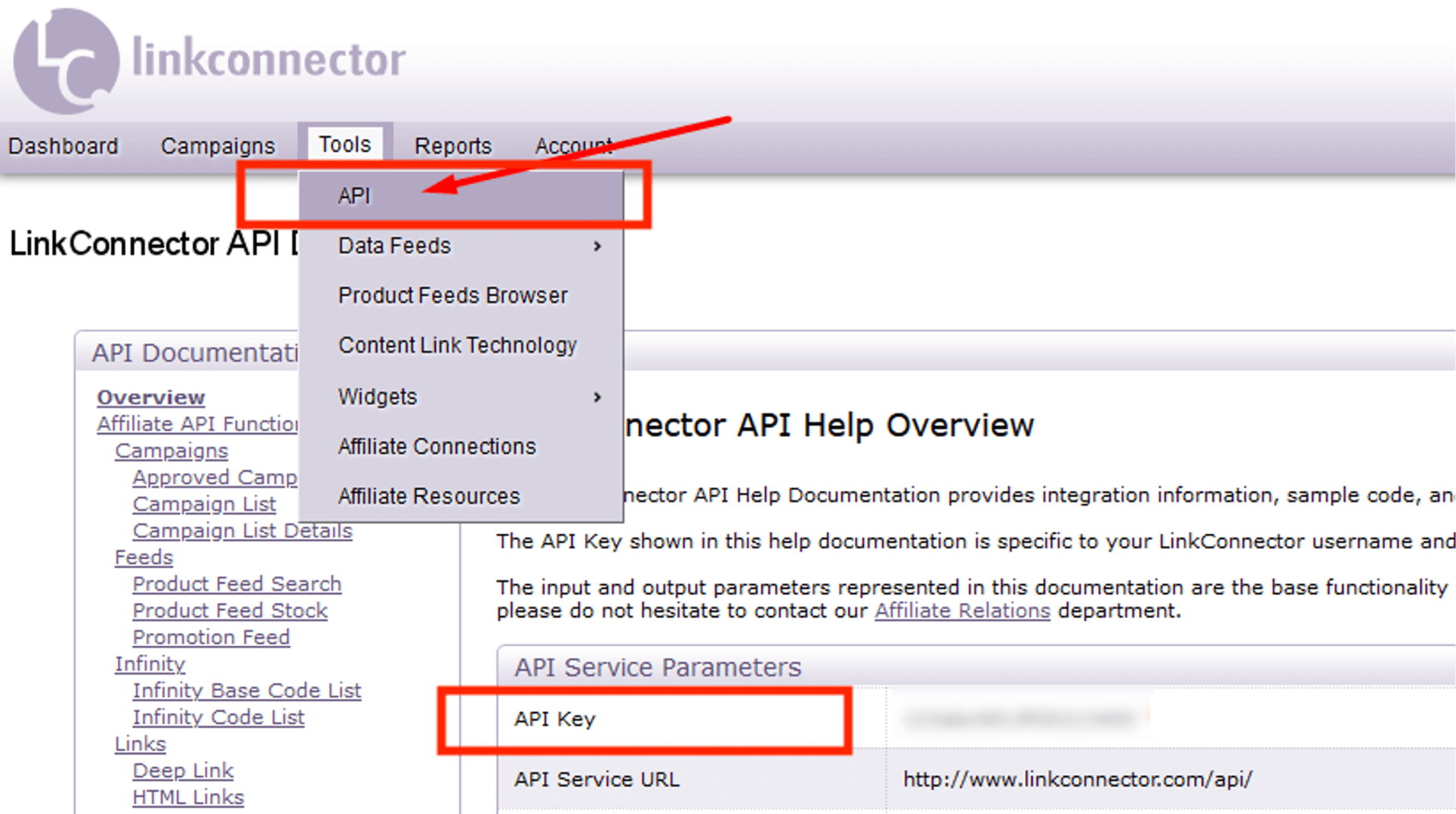1456x814 pixels.
Task: Open Infinity Base Code List link
Action: [x=247, y=690]
